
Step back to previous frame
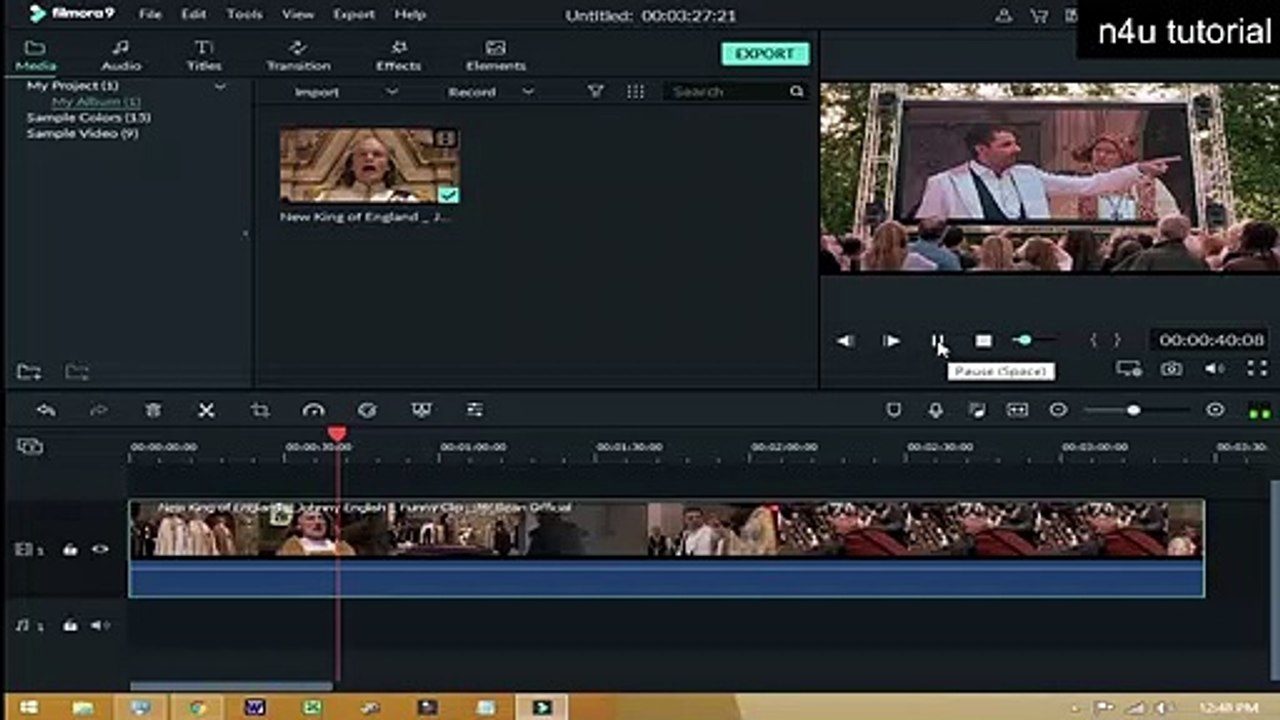845,341
